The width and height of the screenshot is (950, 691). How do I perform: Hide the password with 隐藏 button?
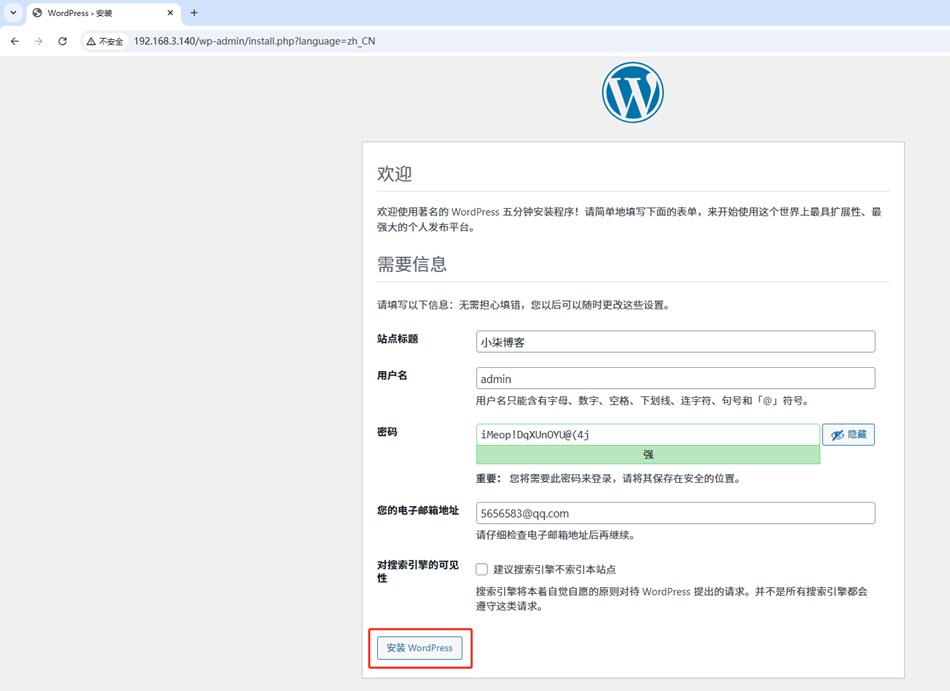[x=848, y=434]
